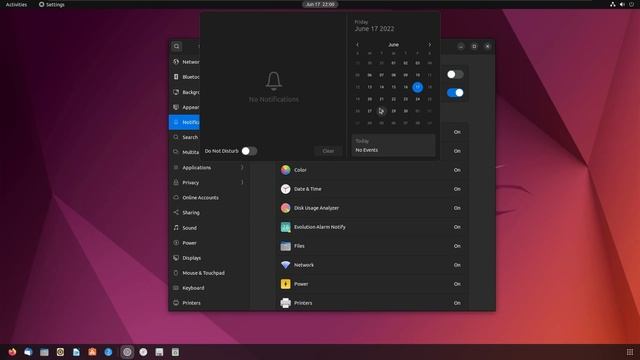Screen dimensions: 640x360
Task: Open the Search settings panel
Action: pyautogui.click(x=184, y=137)
